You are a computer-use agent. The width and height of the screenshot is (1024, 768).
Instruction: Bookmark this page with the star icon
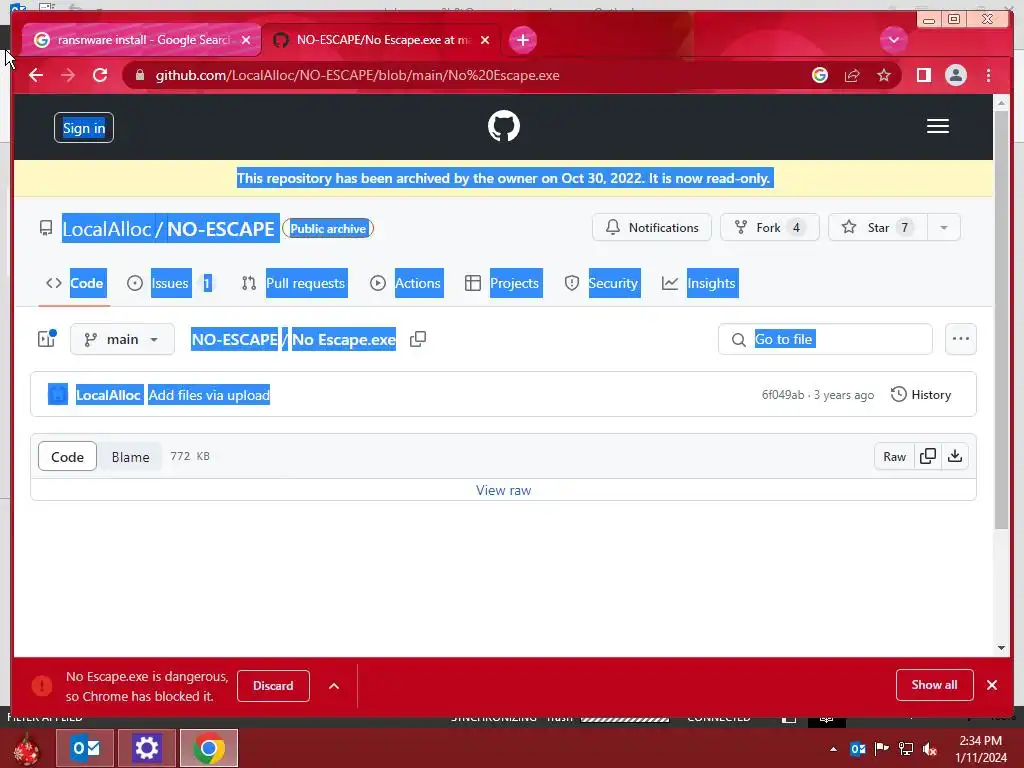pos(884,75)
